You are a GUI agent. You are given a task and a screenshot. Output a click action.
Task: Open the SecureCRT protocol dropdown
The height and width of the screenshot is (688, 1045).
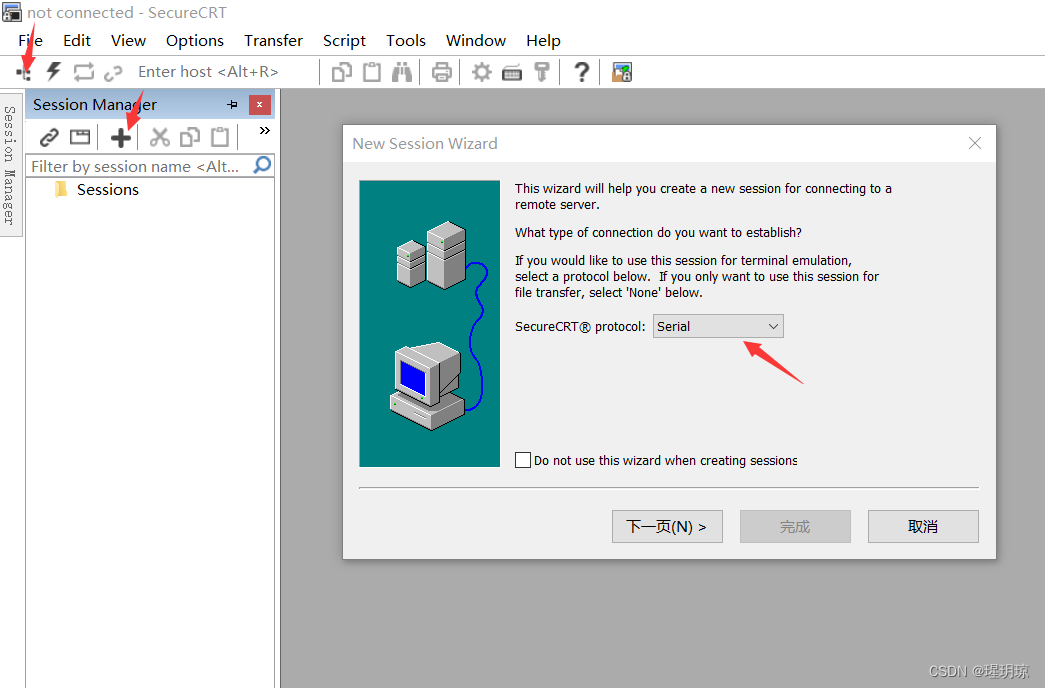click(x=718, y=326)
